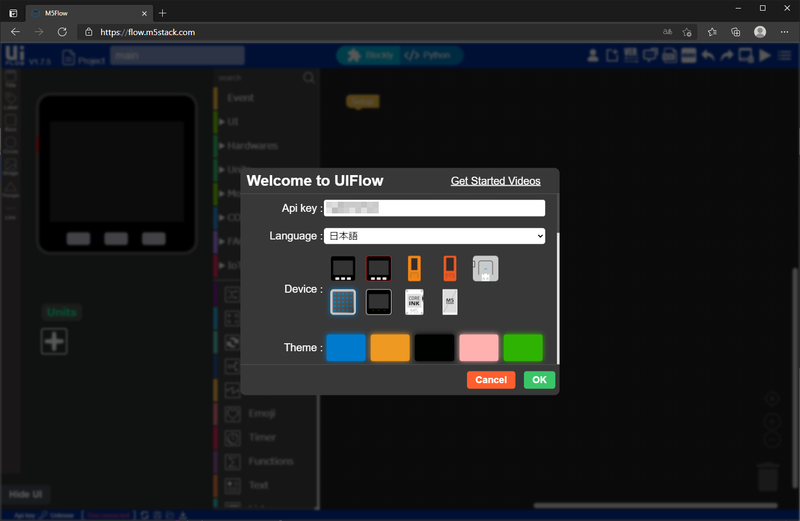
Task: Click the browser refresh button
Action: tap(62, 32)
